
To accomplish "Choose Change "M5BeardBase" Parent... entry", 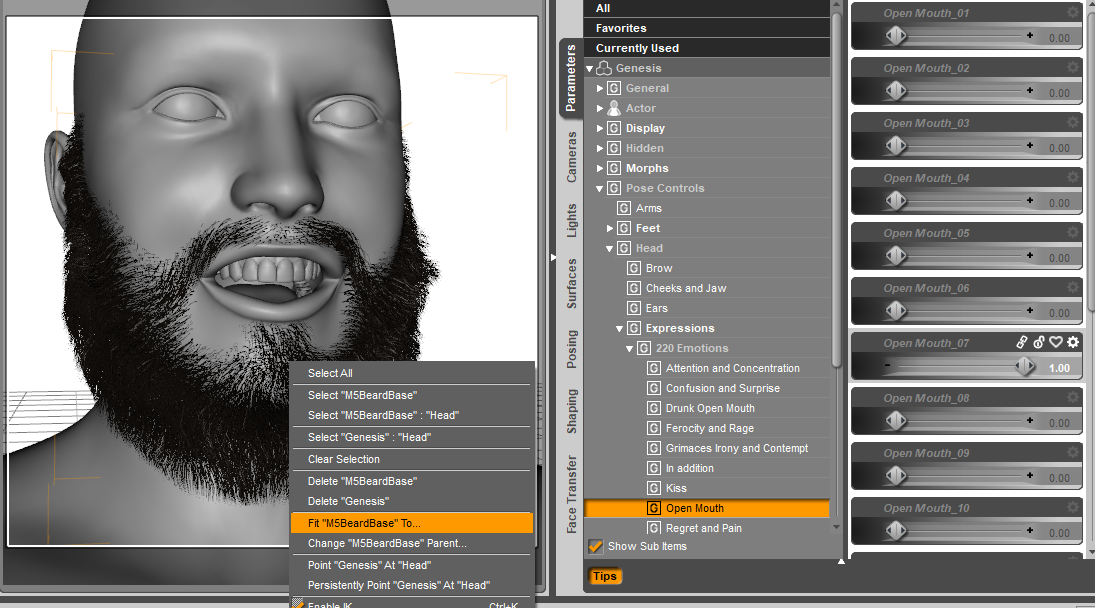I will (x=412, y=543).
